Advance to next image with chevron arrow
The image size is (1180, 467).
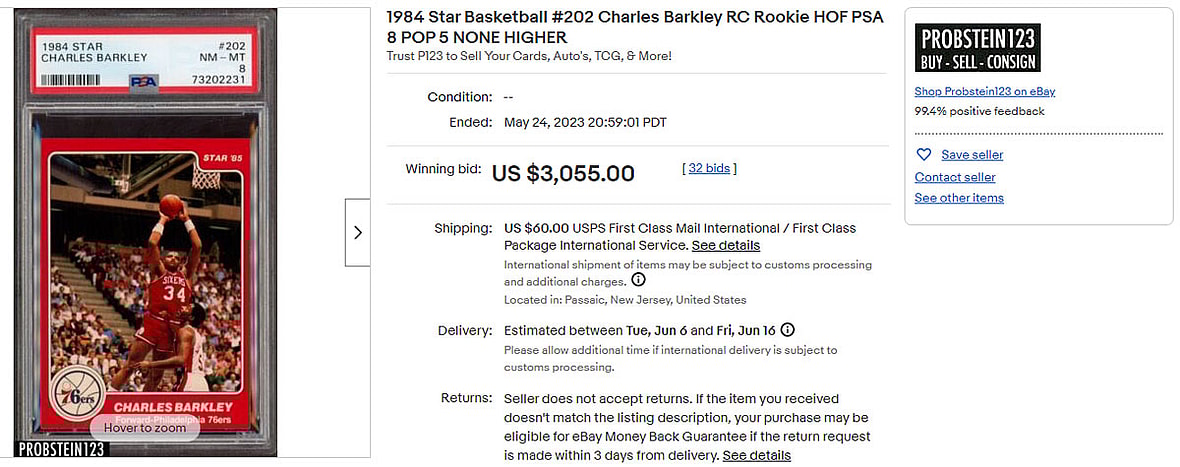(x=358, y=232)
